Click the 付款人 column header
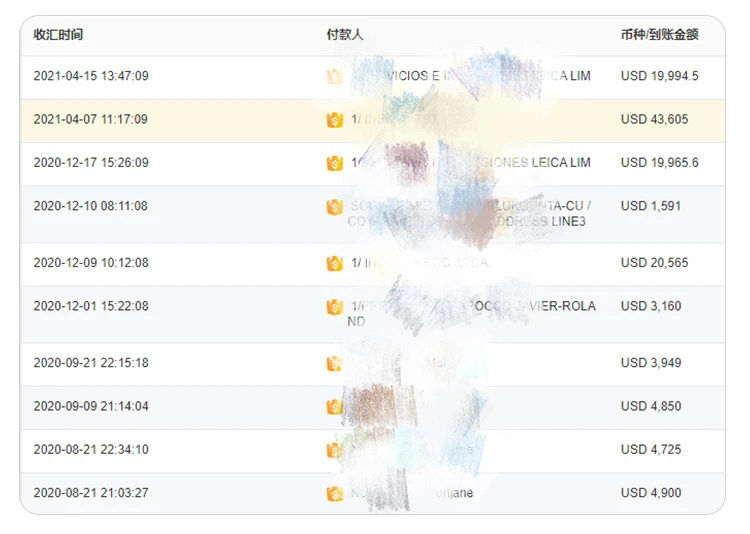The width and height of the screenshot is (750, 534). (x=345, y=35)
